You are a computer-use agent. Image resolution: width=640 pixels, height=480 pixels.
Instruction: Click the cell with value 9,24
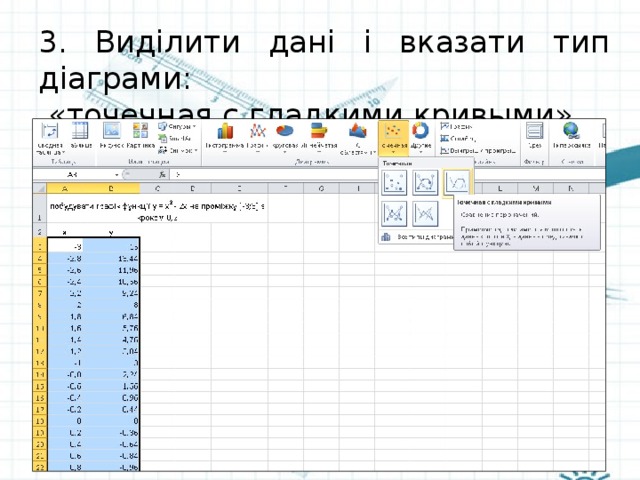tap(111, 293)
